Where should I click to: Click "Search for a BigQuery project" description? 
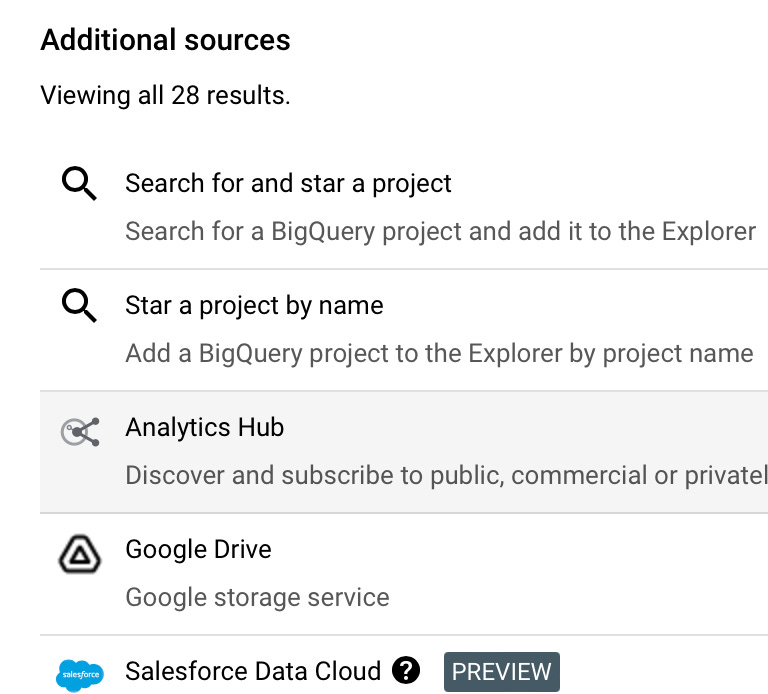click(x=440, y=232)
